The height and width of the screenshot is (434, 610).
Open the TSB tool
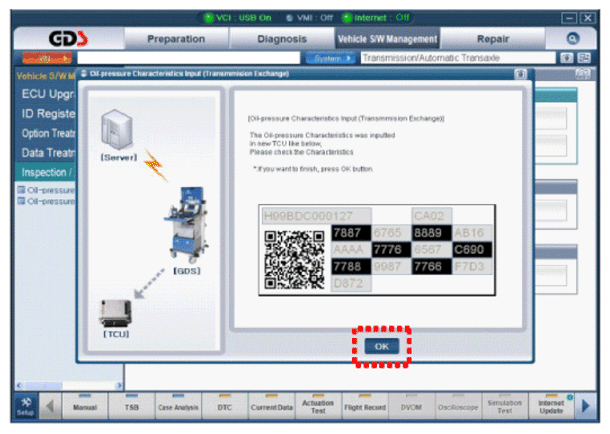coord(131,406)
